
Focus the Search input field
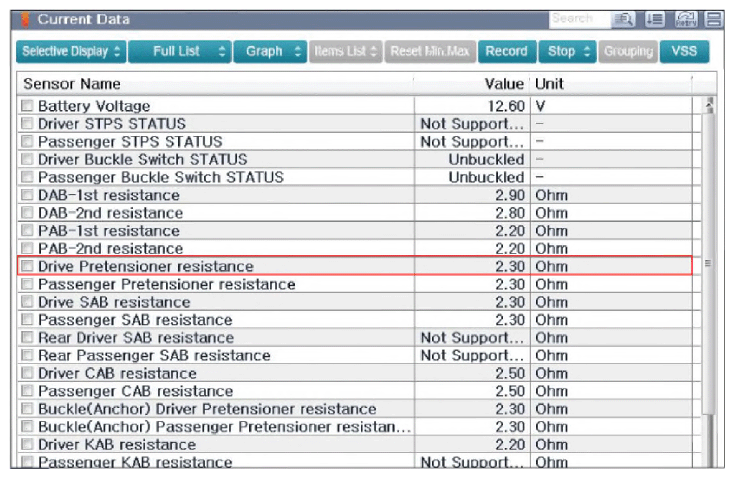(x=580, y=19)
